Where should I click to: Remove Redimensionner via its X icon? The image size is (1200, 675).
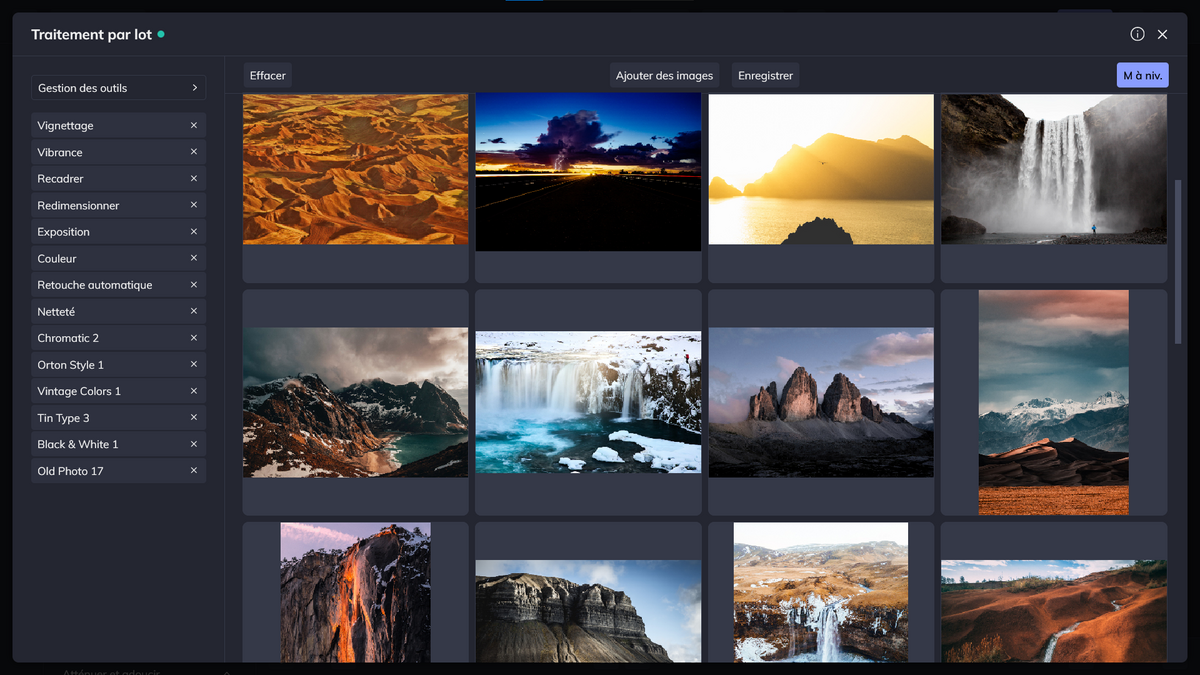tap(194, 205)
